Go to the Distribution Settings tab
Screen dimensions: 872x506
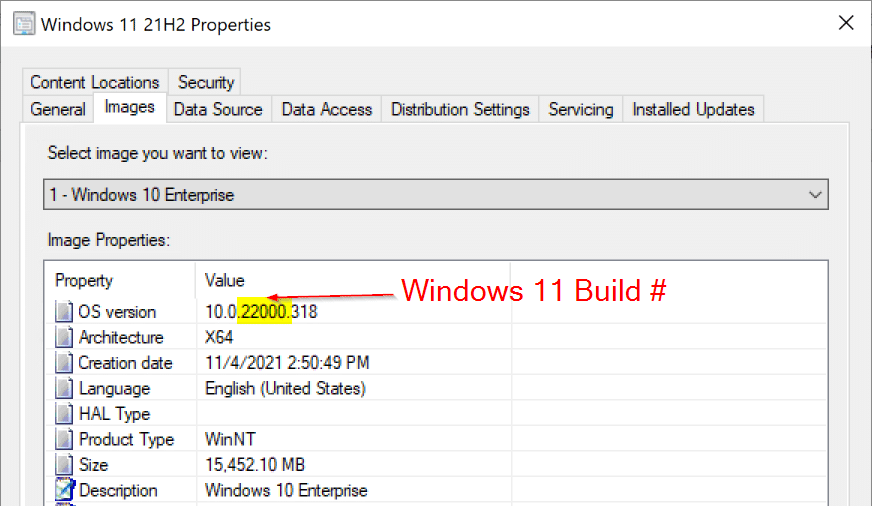[x=460, y=109]
